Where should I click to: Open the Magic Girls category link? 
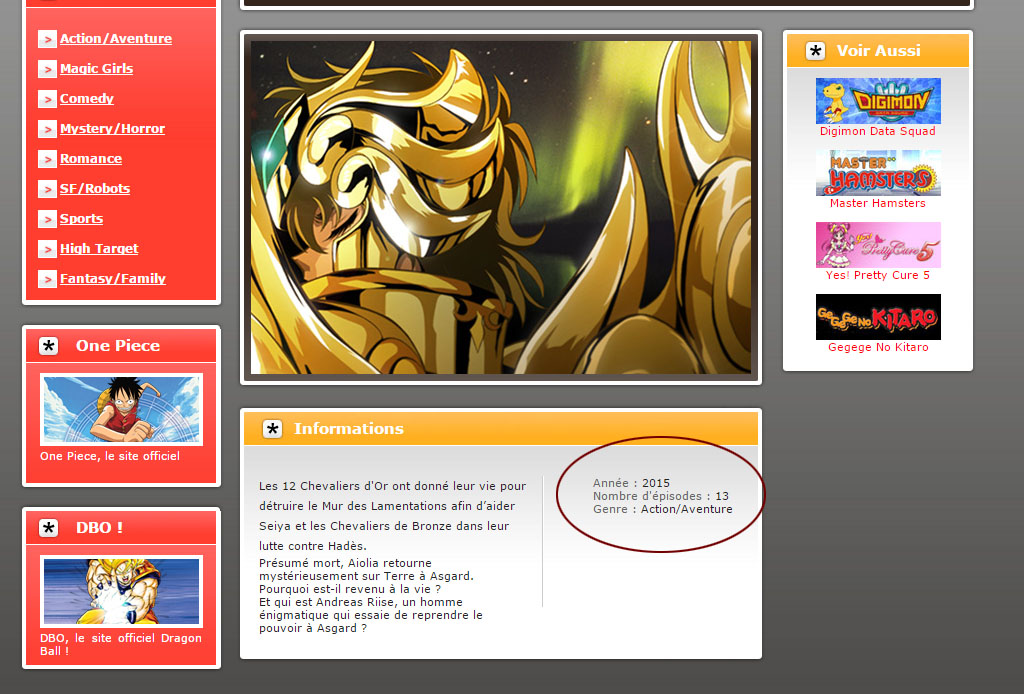click(x=96, y=69)
